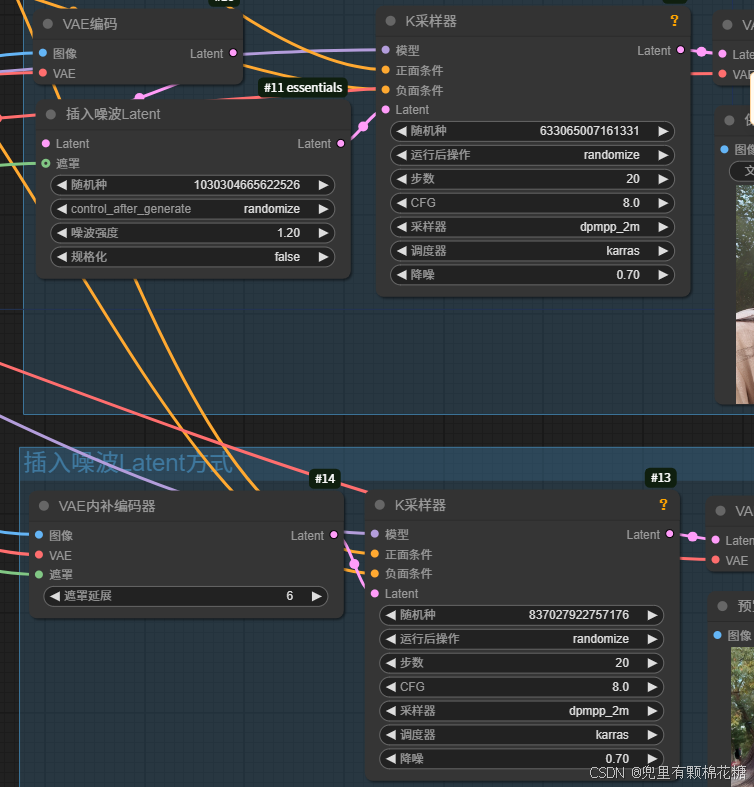Select the 插入噪波Latent方式 group title
The height and width of the screenshot is (787, 754).
[x=129, y=462]
